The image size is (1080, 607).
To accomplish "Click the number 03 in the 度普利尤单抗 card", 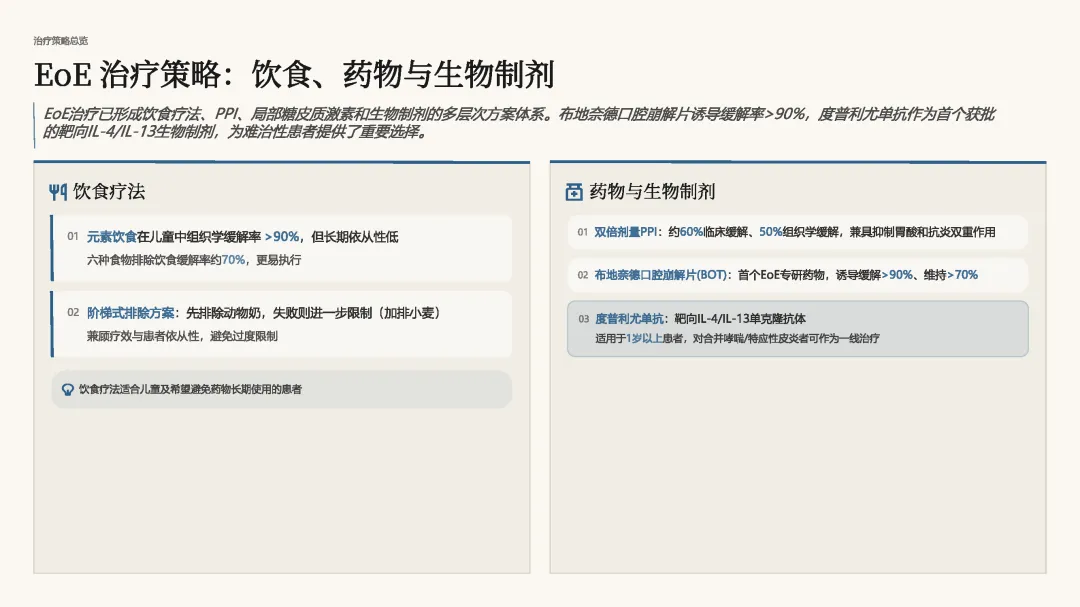I will (583, 319).
